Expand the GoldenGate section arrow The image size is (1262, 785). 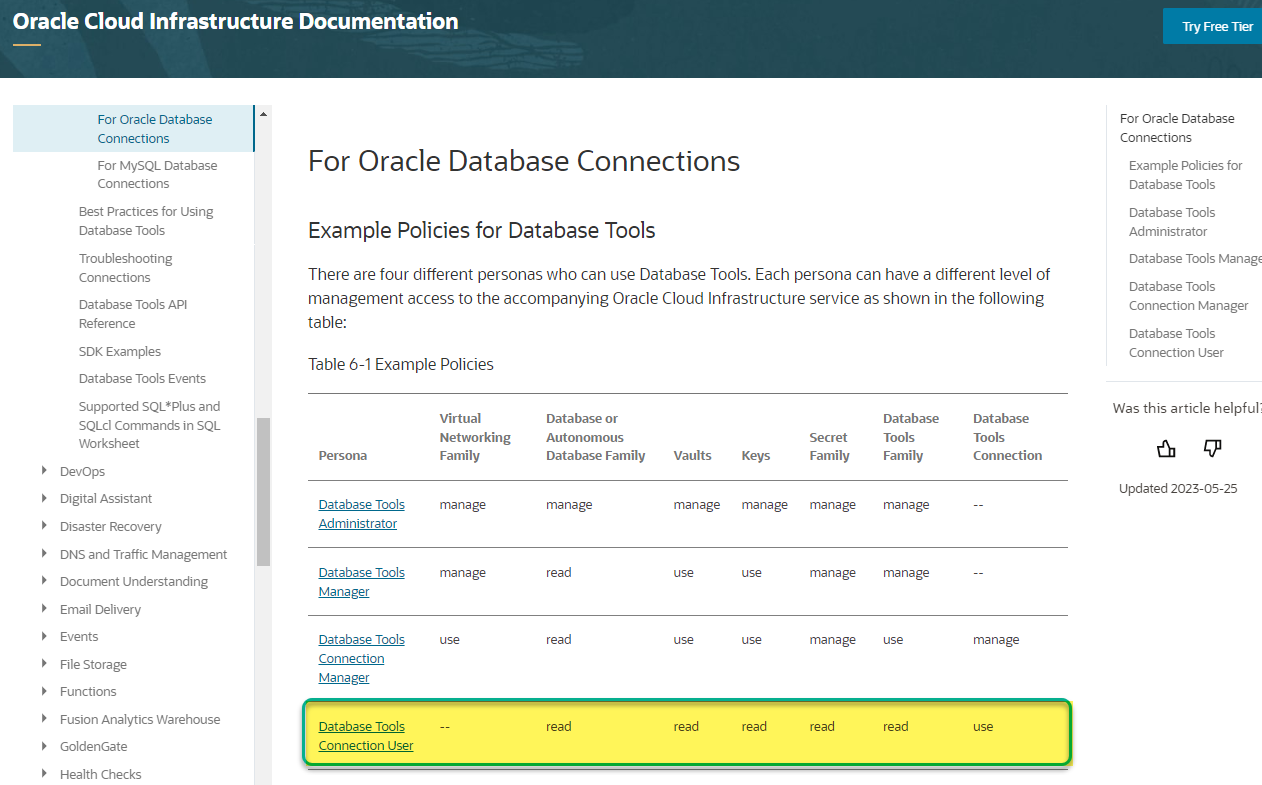[x=44, y=746]
